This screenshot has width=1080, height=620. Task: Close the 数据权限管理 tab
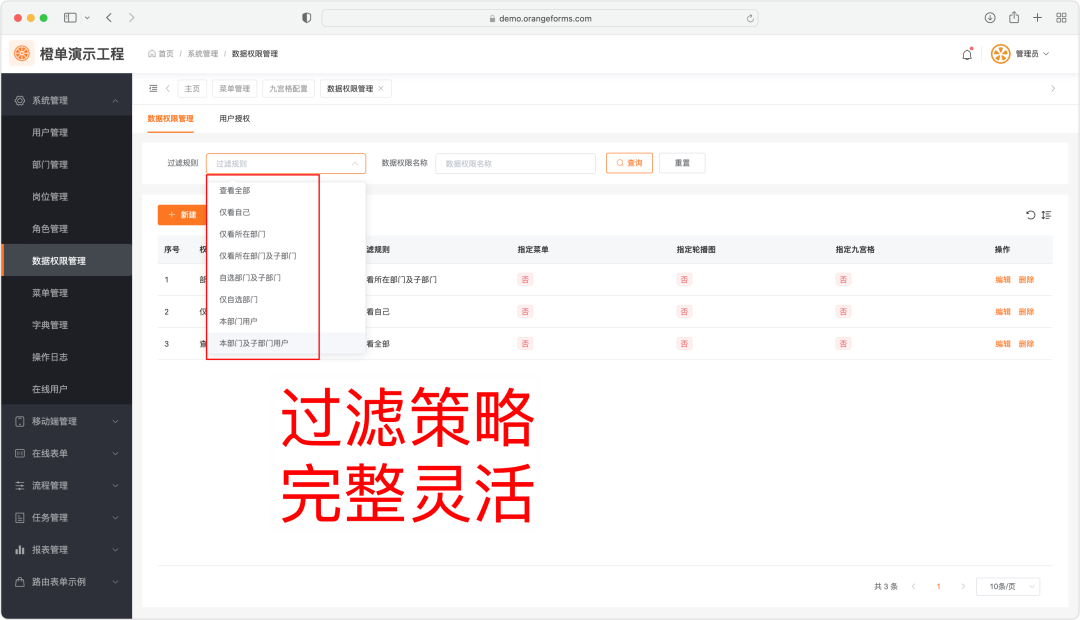381,88
